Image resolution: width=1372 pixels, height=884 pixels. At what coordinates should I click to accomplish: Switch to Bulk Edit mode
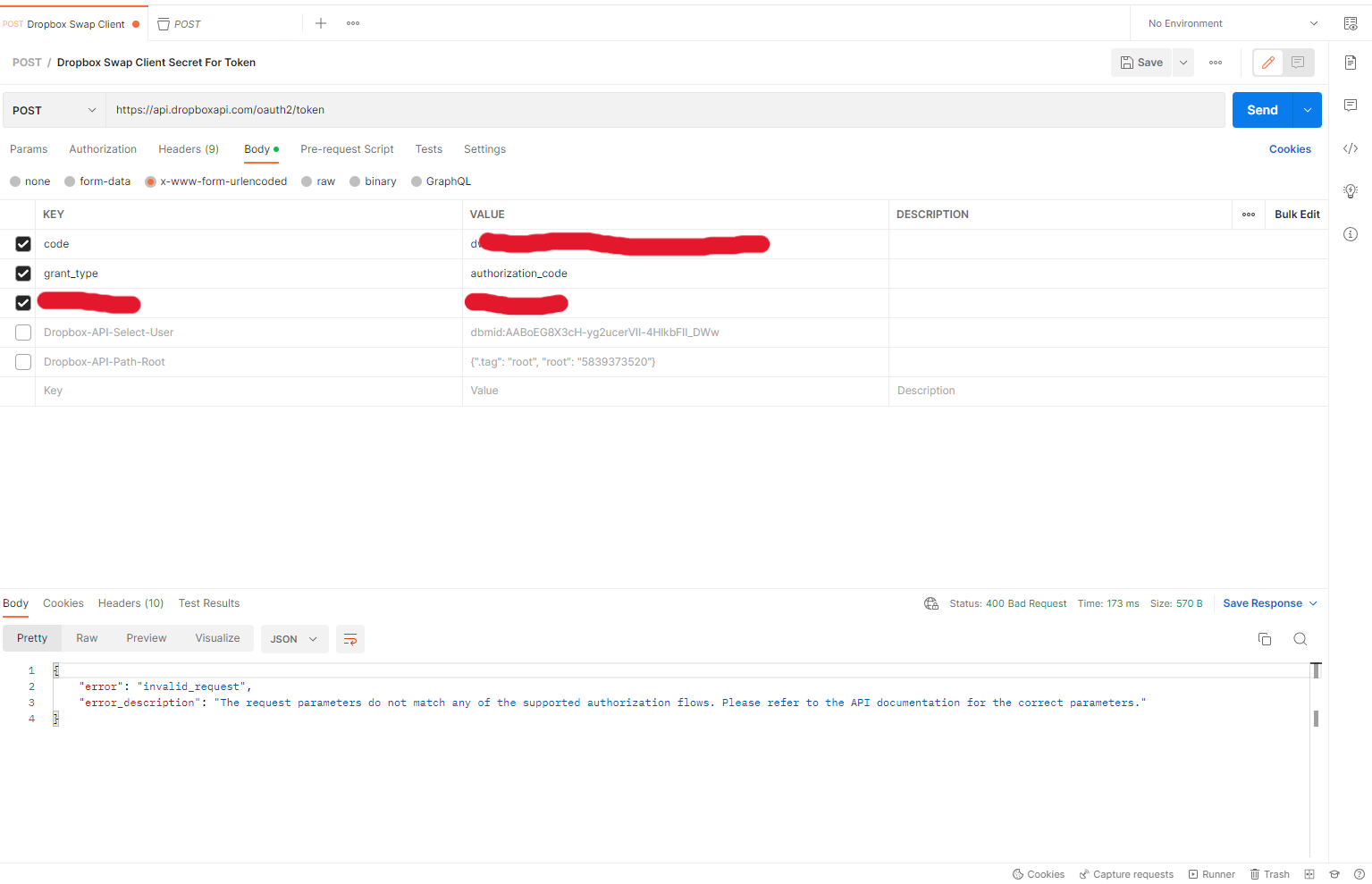pyautogui.click(x=1297, y=215)
